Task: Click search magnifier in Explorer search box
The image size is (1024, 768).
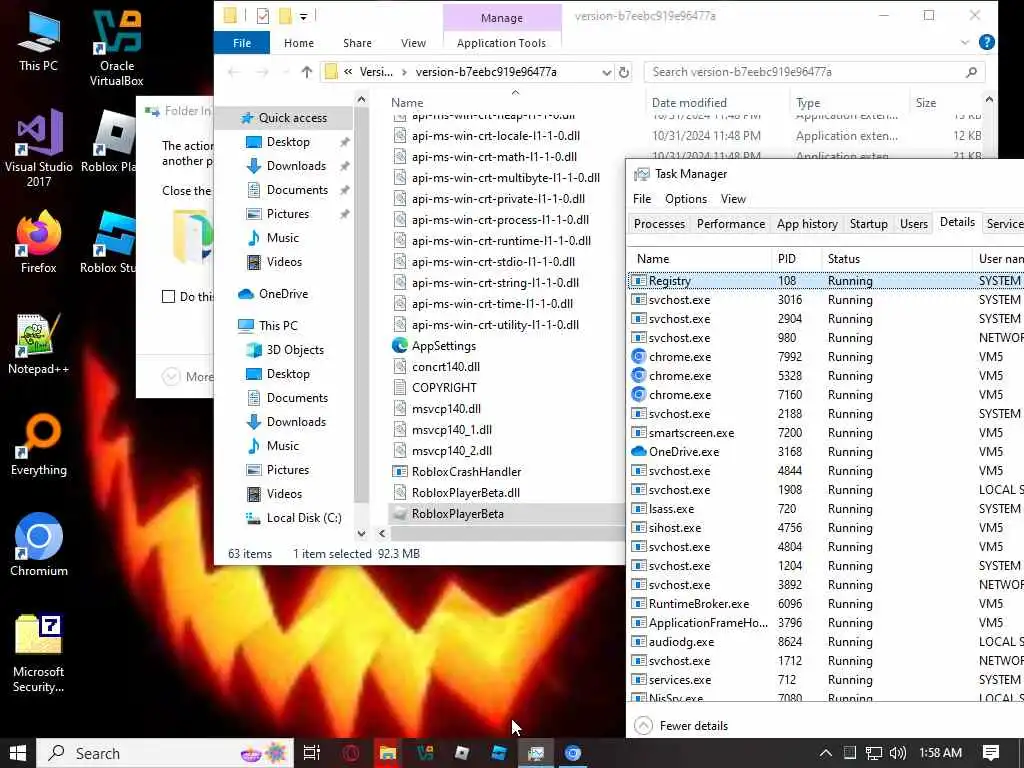Action: 971,72
